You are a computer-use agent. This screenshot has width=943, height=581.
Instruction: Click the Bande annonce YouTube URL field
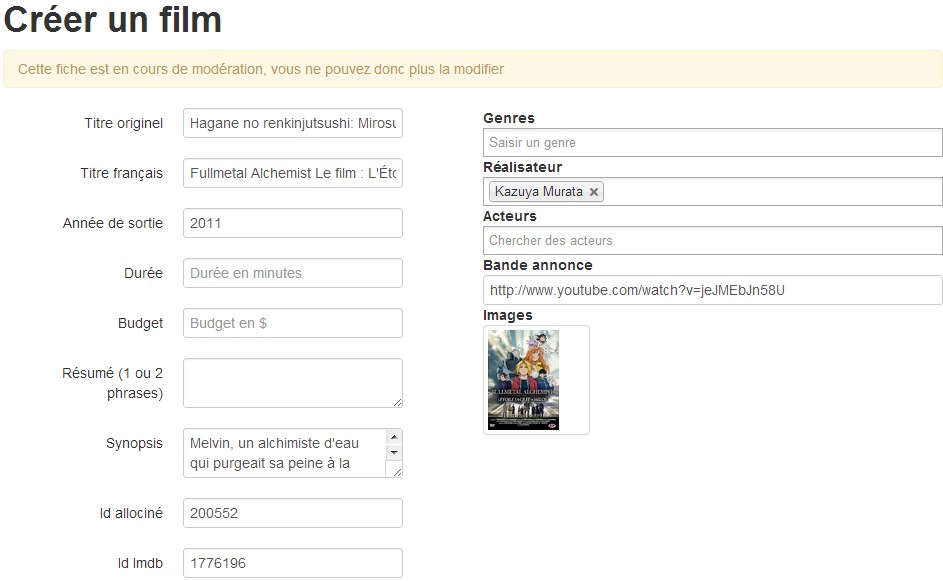713,290
